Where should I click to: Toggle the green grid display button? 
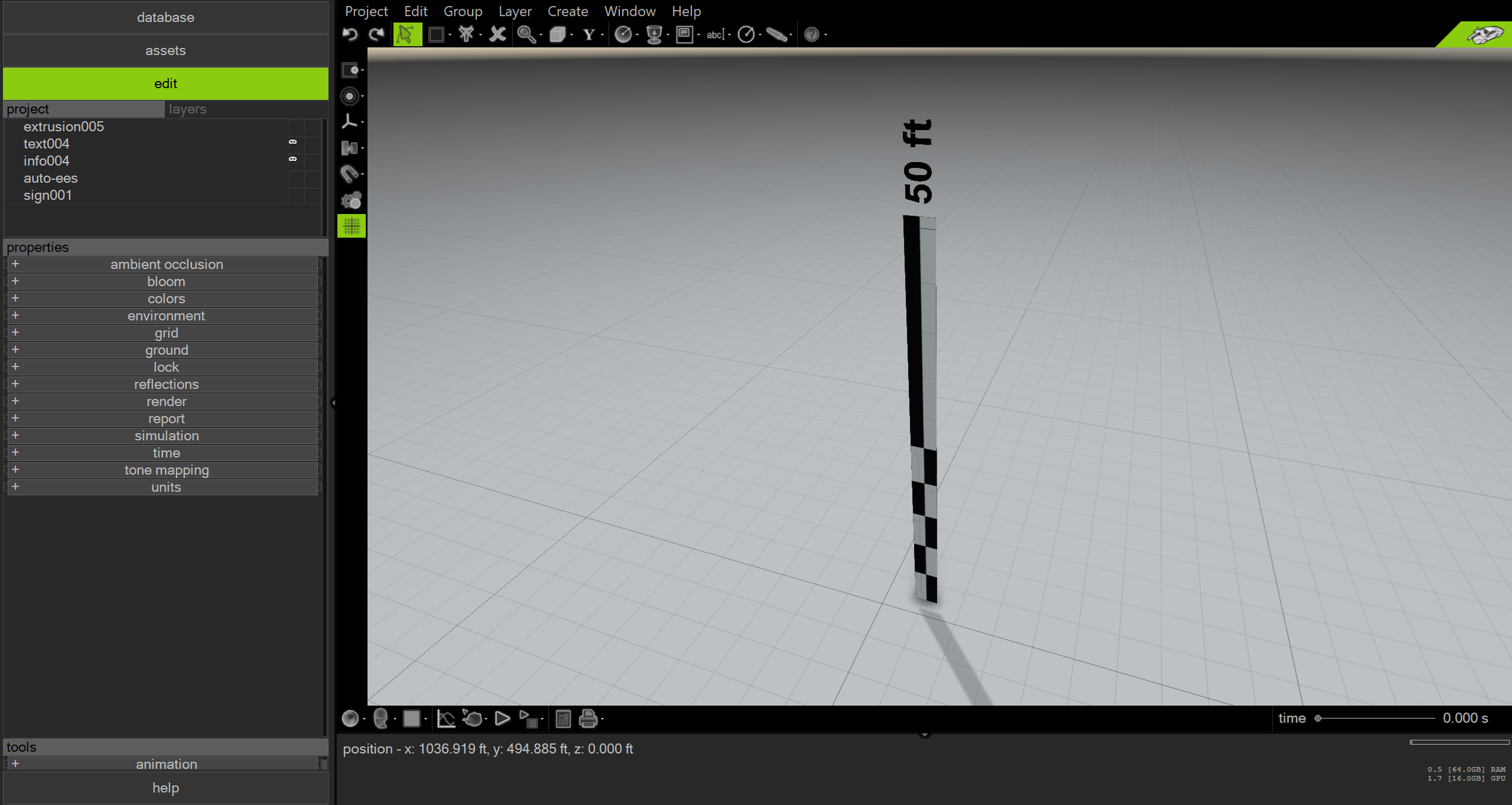click(x=351, y=226)
